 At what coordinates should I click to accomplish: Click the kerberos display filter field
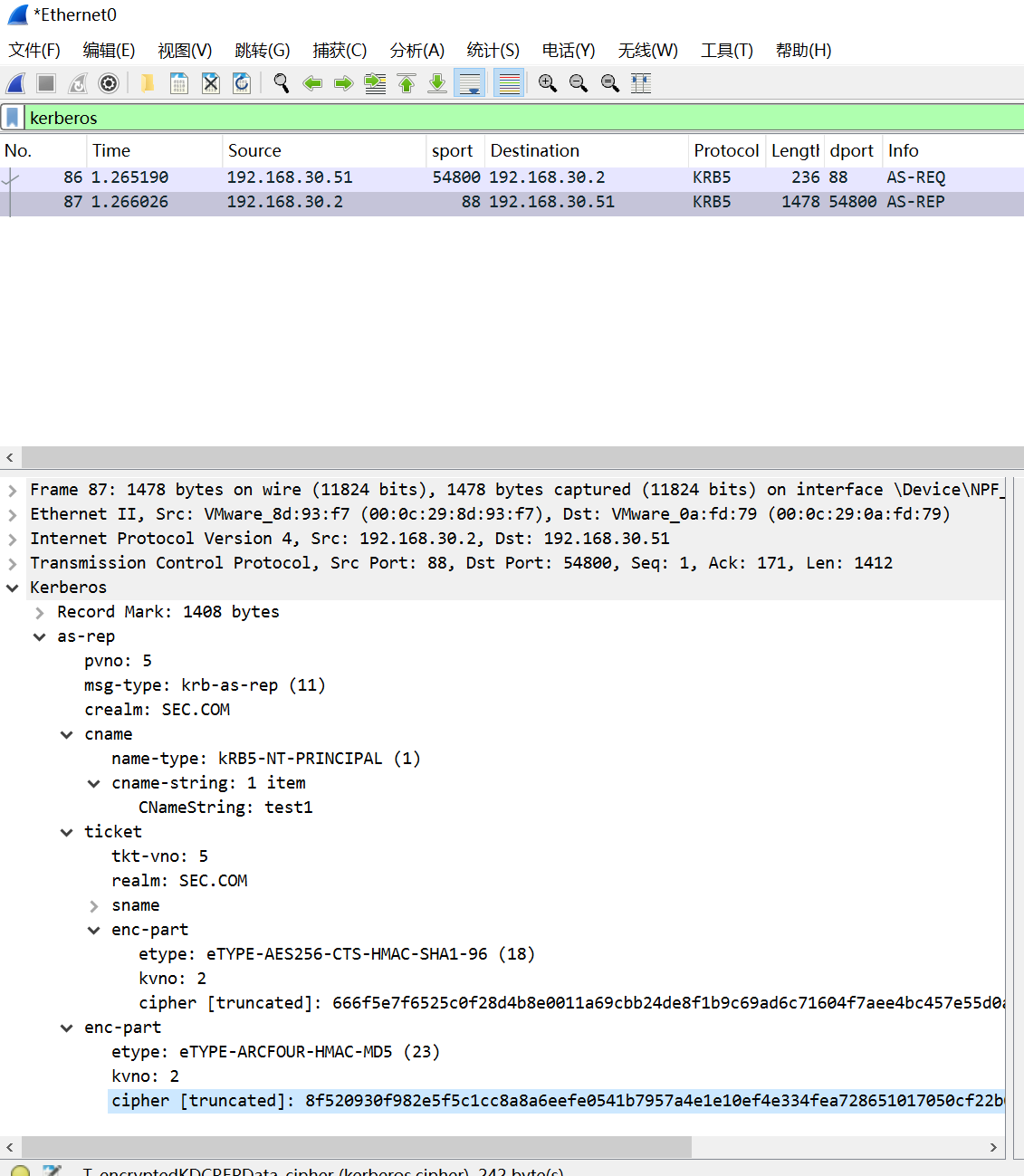pos(516,118)
